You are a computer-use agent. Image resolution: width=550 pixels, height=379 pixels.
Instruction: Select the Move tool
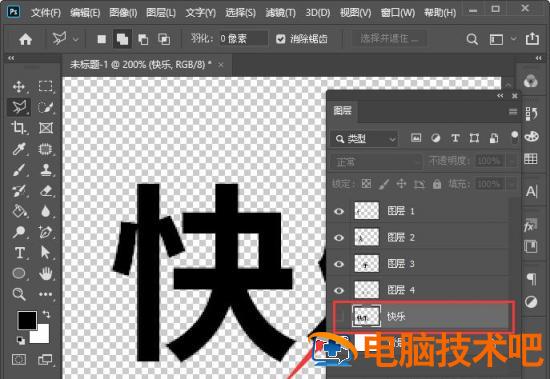coord(19,86)
